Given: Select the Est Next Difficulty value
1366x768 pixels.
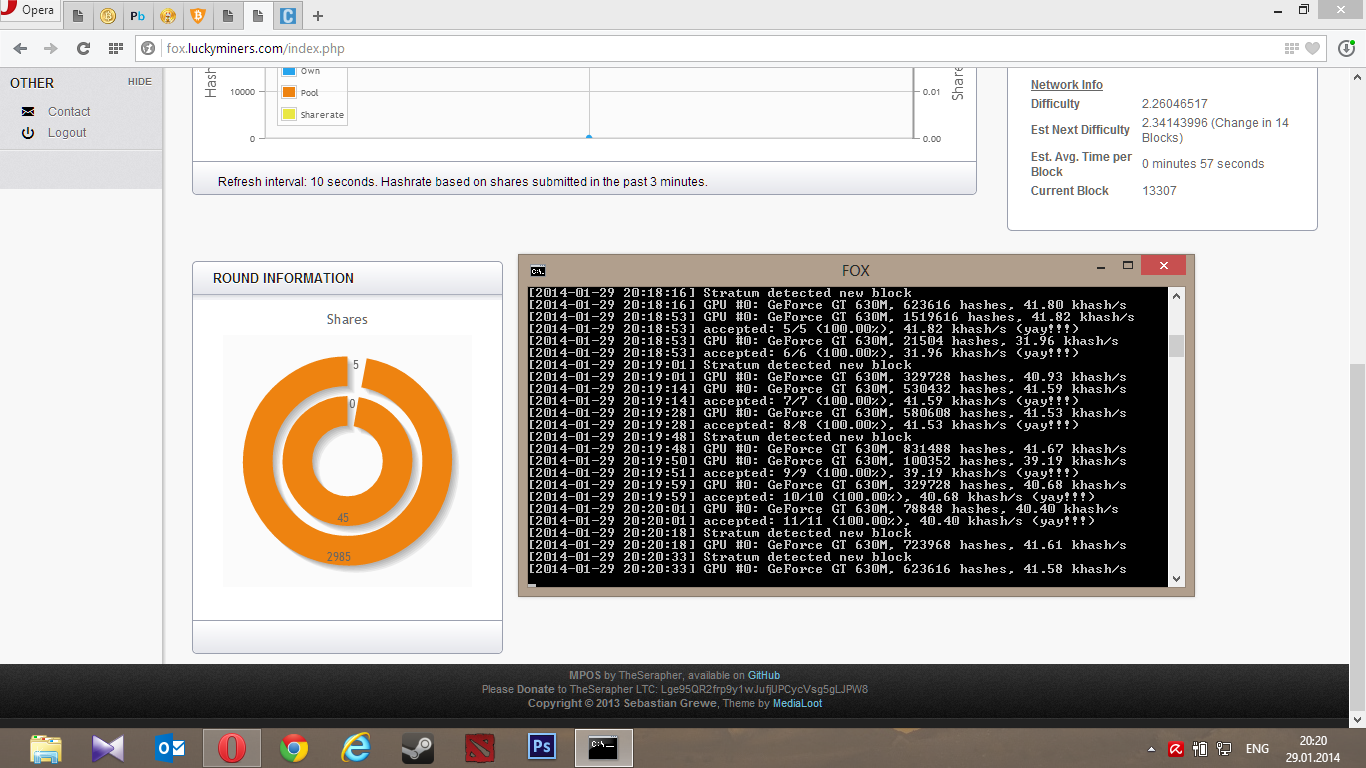Looking at the screenshot, I should pos(1215,130).
